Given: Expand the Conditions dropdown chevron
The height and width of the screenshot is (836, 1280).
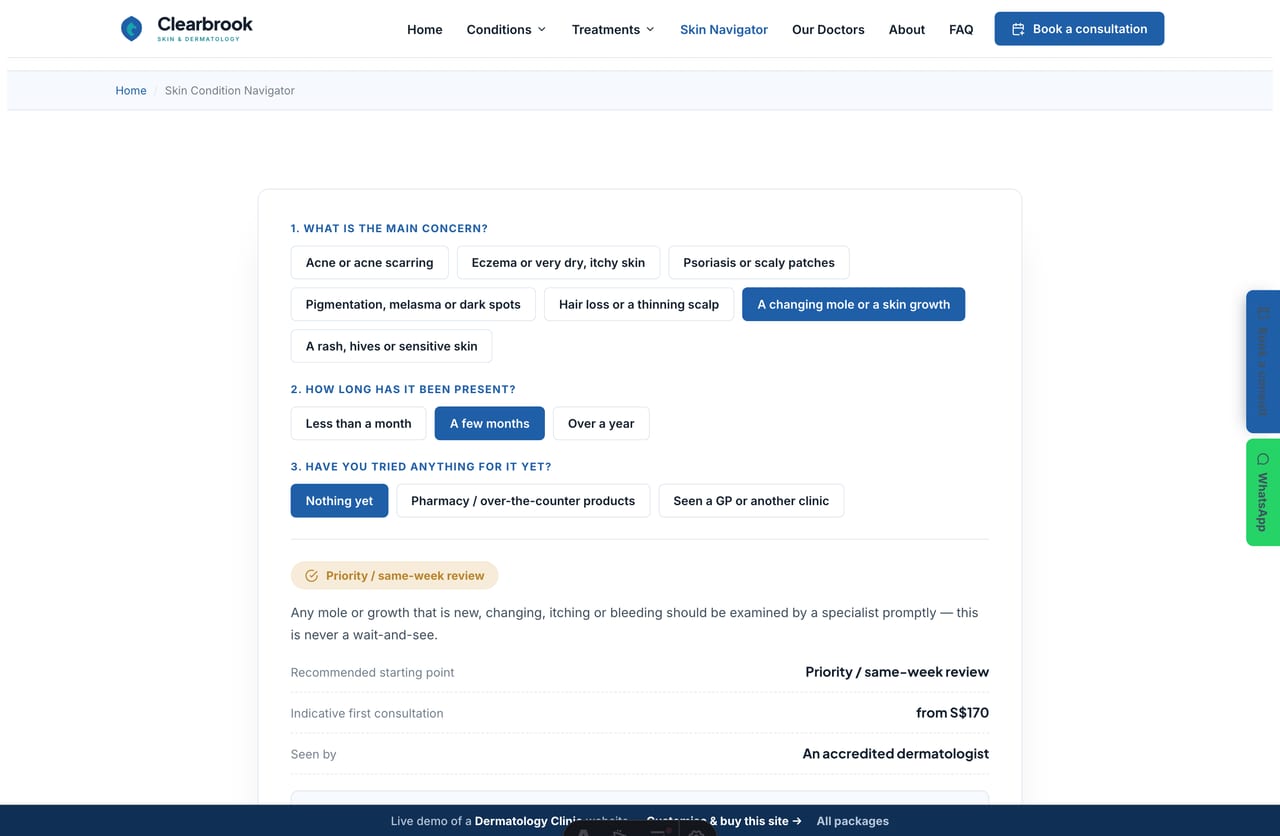Looking at the screenshot, I should (542, 30).
